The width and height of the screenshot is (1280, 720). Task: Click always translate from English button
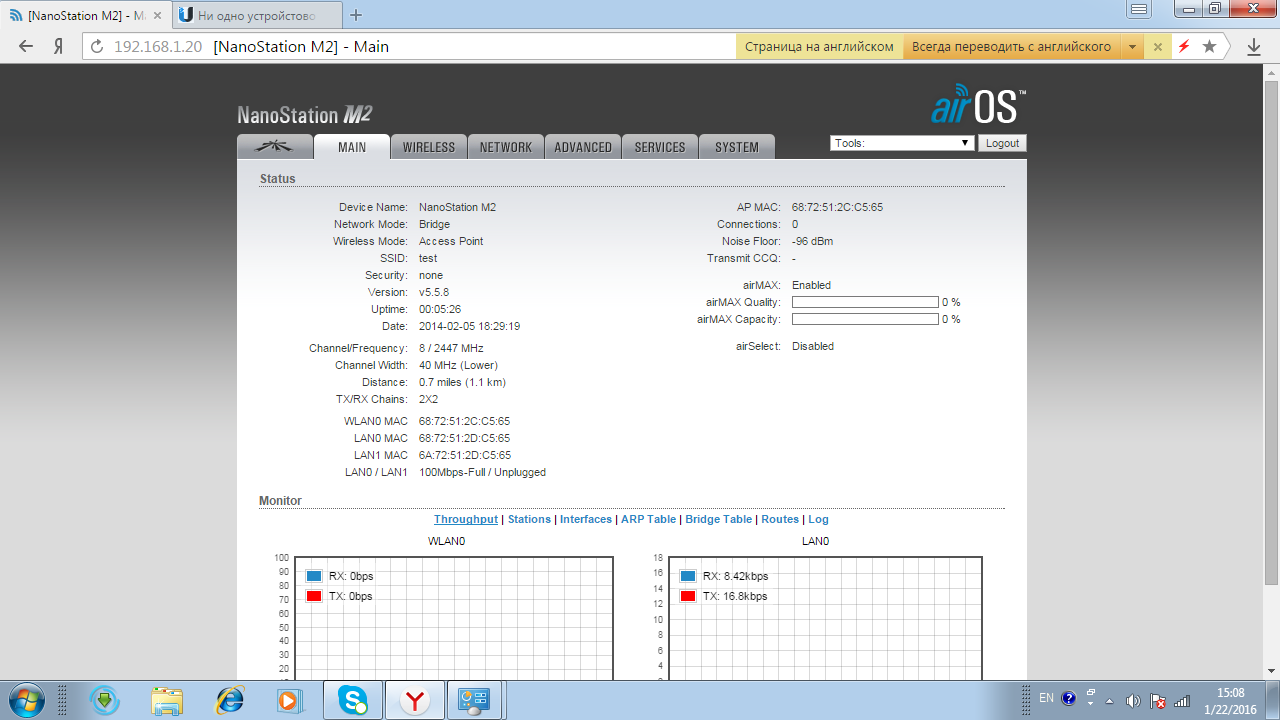[1012, 47]
